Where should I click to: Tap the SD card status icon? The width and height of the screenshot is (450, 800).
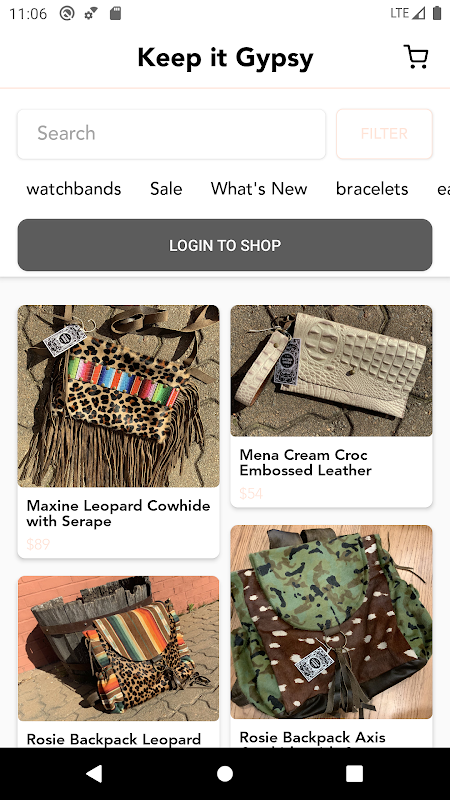point(116,13)
